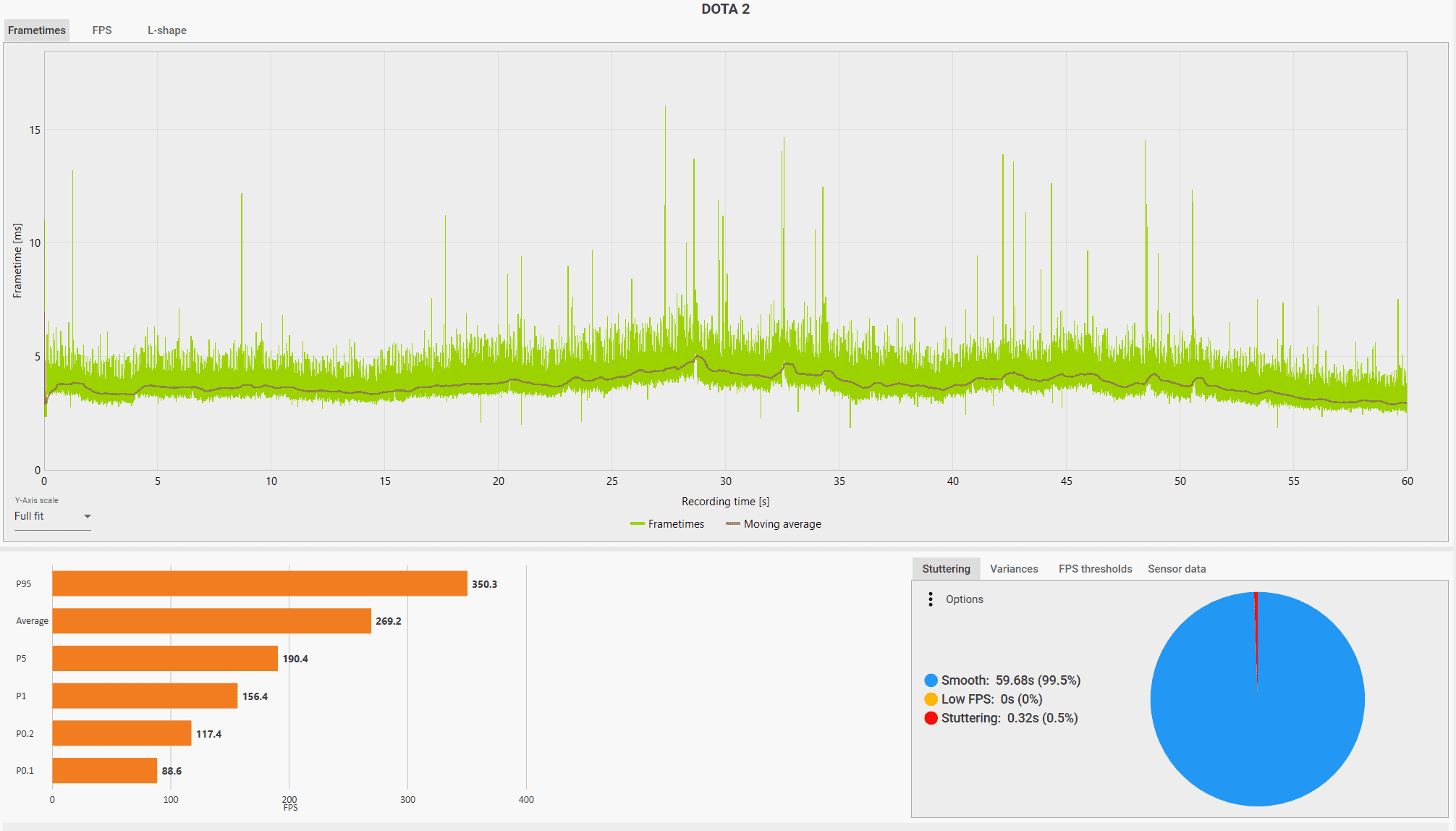
Task: Click the Low FPS: 0s (0%) entry
Action: [x=983, y=699]
